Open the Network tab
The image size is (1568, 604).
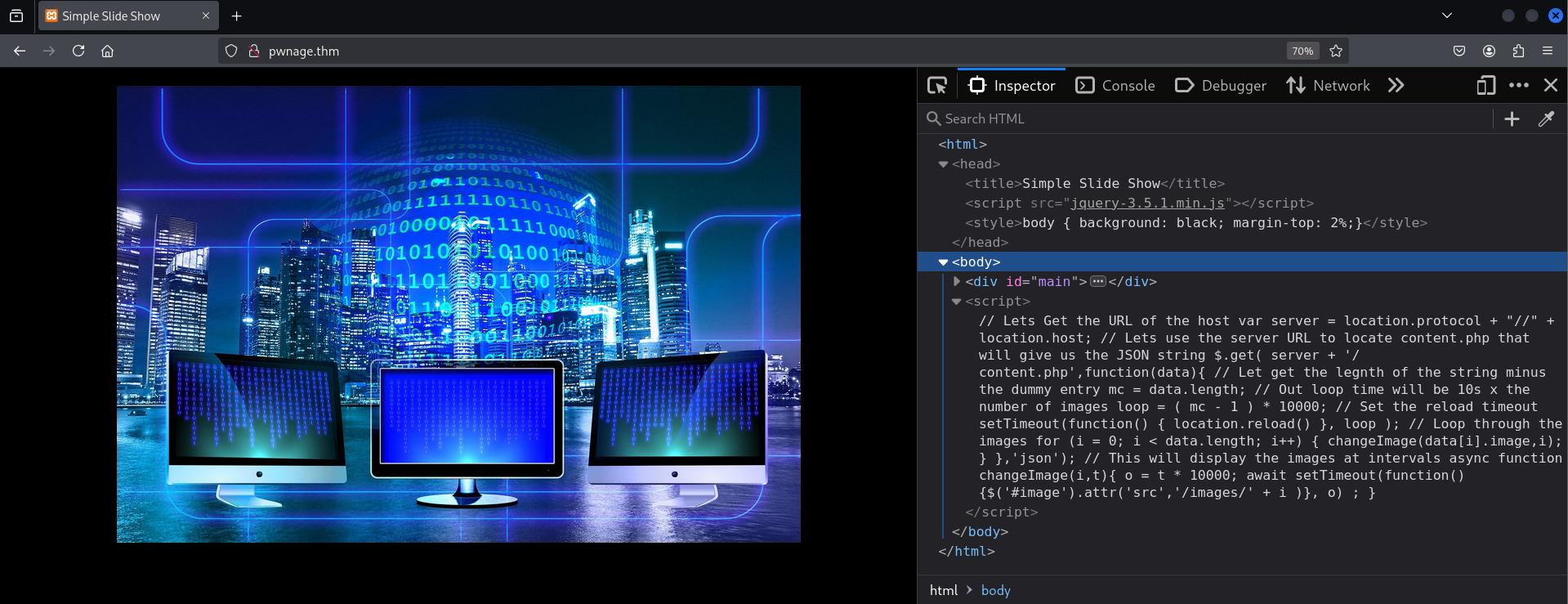(x=1328, y=86)
